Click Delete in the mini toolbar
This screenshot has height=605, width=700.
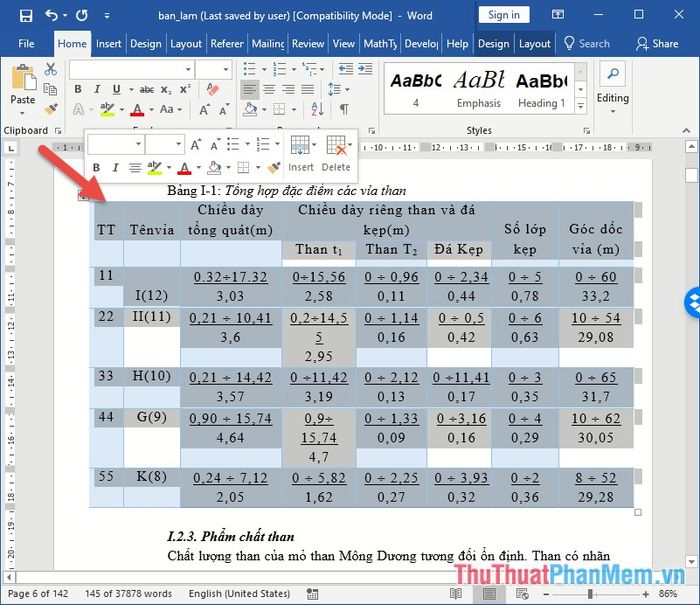tap(337, 154)
